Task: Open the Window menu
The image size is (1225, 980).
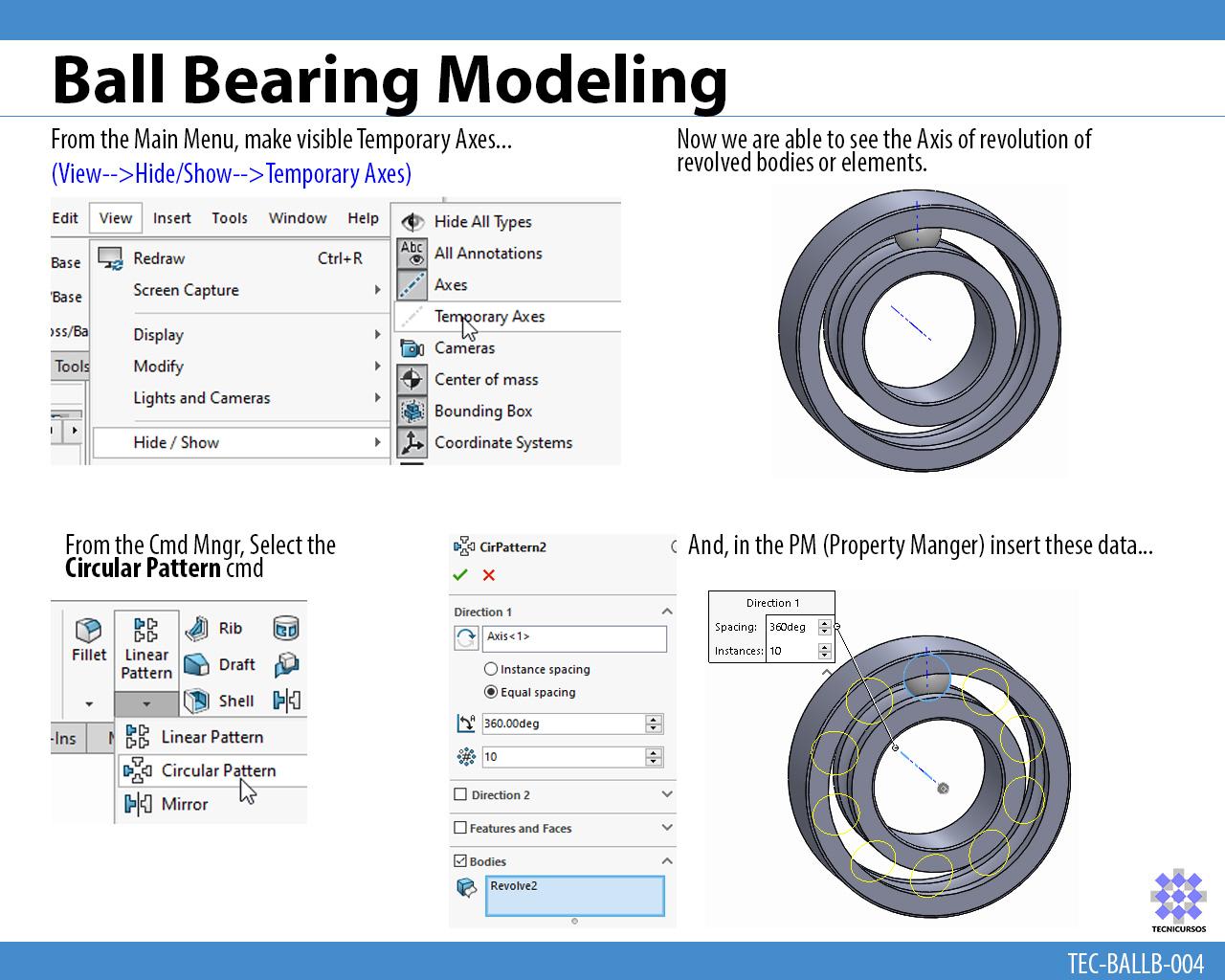Action: (x=298, y=218)
